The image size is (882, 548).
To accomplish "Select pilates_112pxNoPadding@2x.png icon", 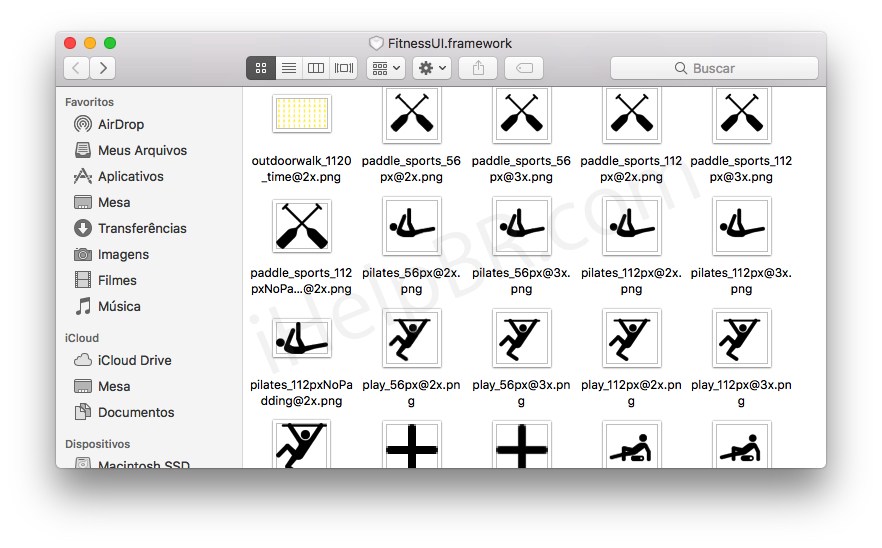I will point(302,338).
